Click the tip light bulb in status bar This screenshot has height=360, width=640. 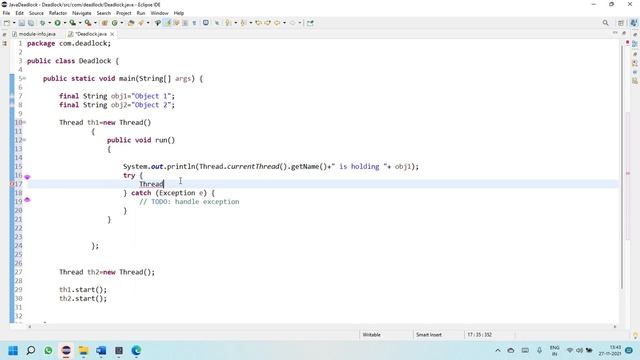click(x=635, y=336)
